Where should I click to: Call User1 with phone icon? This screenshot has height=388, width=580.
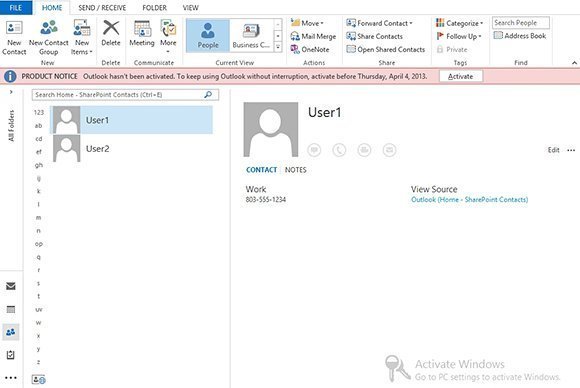[339, 150]
